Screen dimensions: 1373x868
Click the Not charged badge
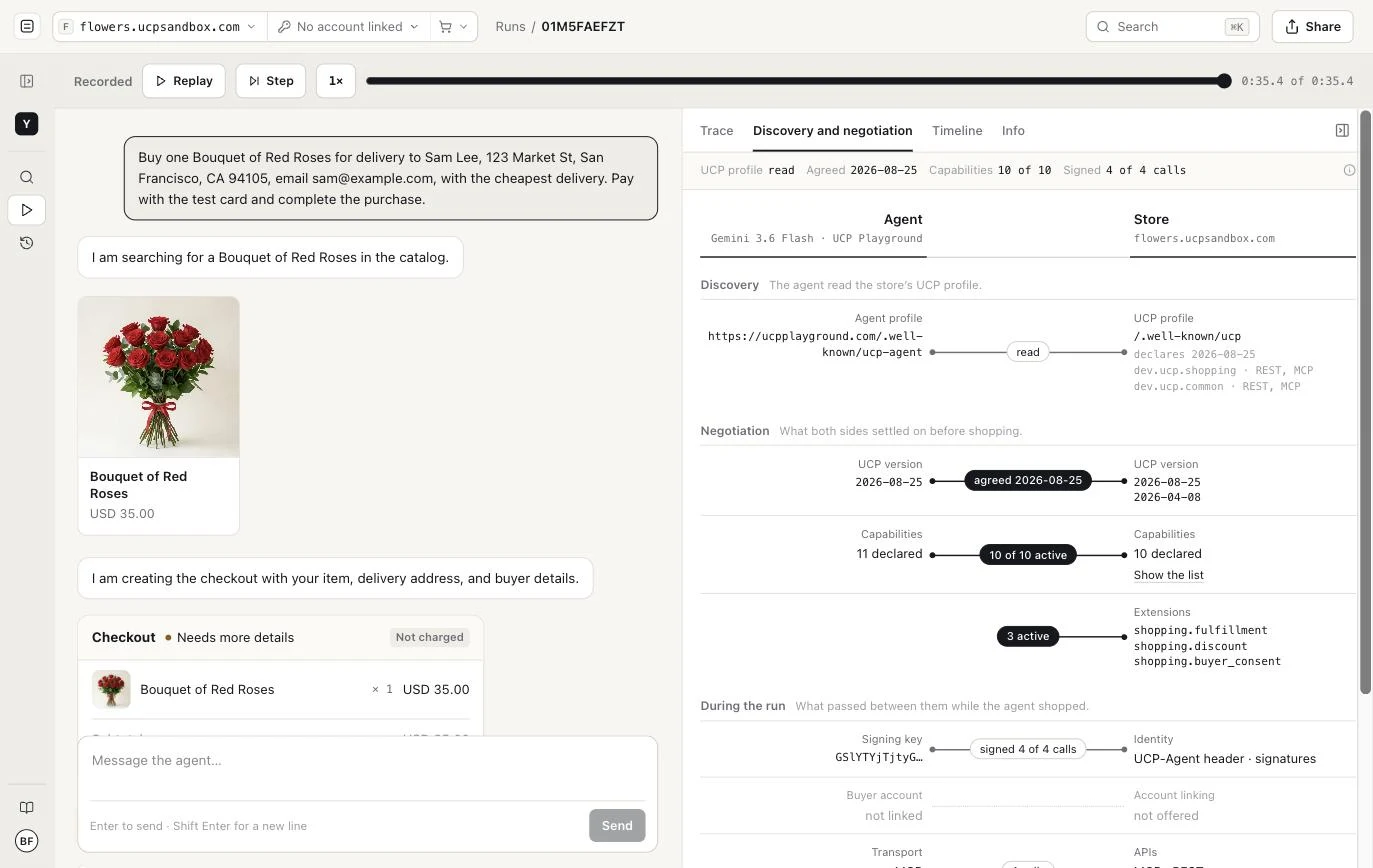tap(430, 637)
